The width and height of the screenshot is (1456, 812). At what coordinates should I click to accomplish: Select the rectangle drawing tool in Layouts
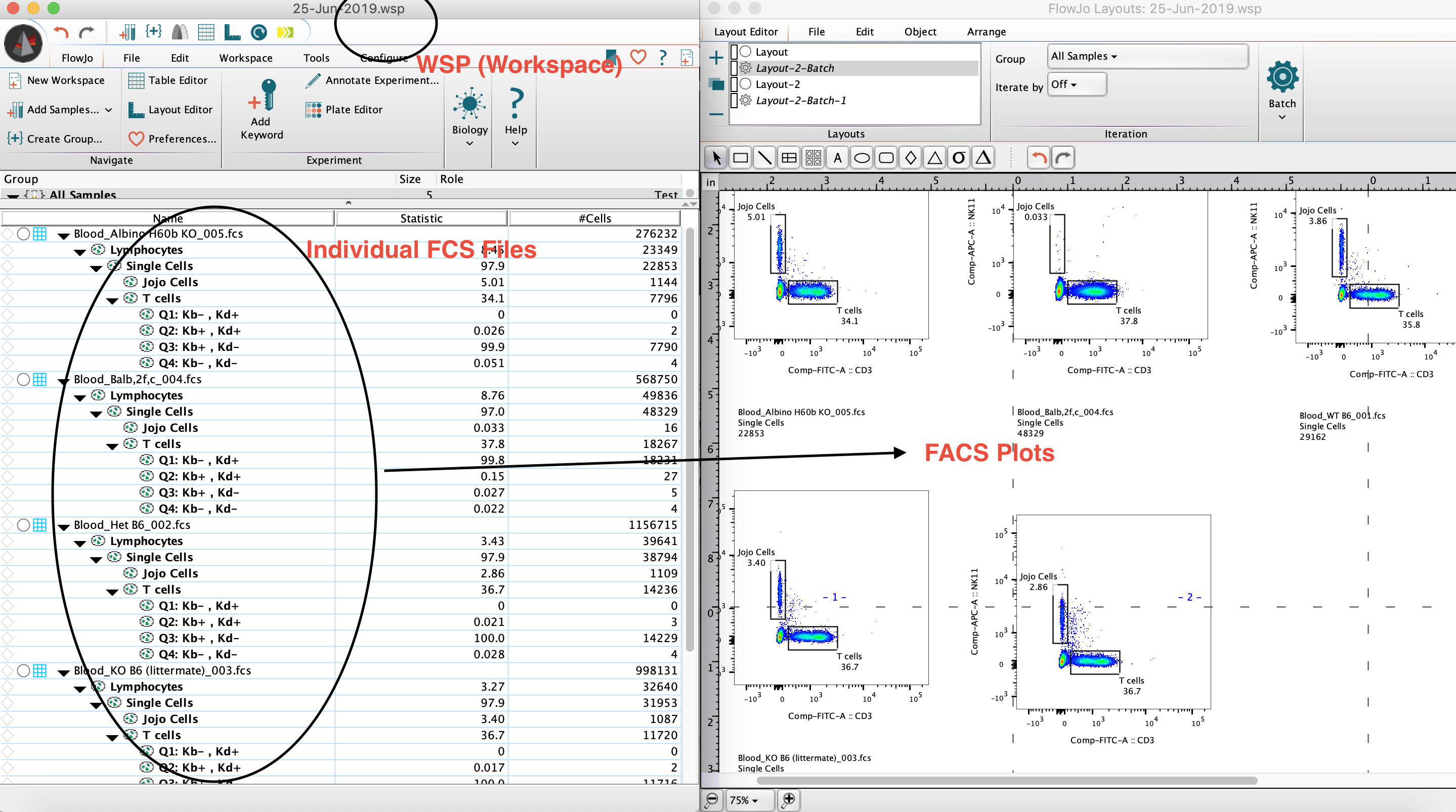click(741, 158)
